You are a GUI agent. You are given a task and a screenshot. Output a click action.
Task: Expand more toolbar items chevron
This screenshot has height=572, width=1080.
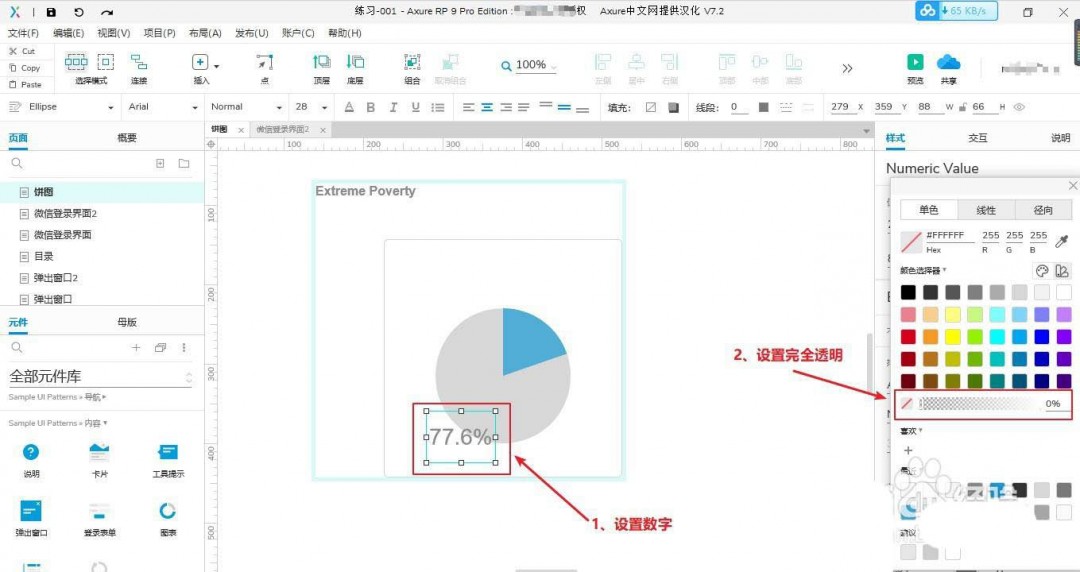pos(847,68)
